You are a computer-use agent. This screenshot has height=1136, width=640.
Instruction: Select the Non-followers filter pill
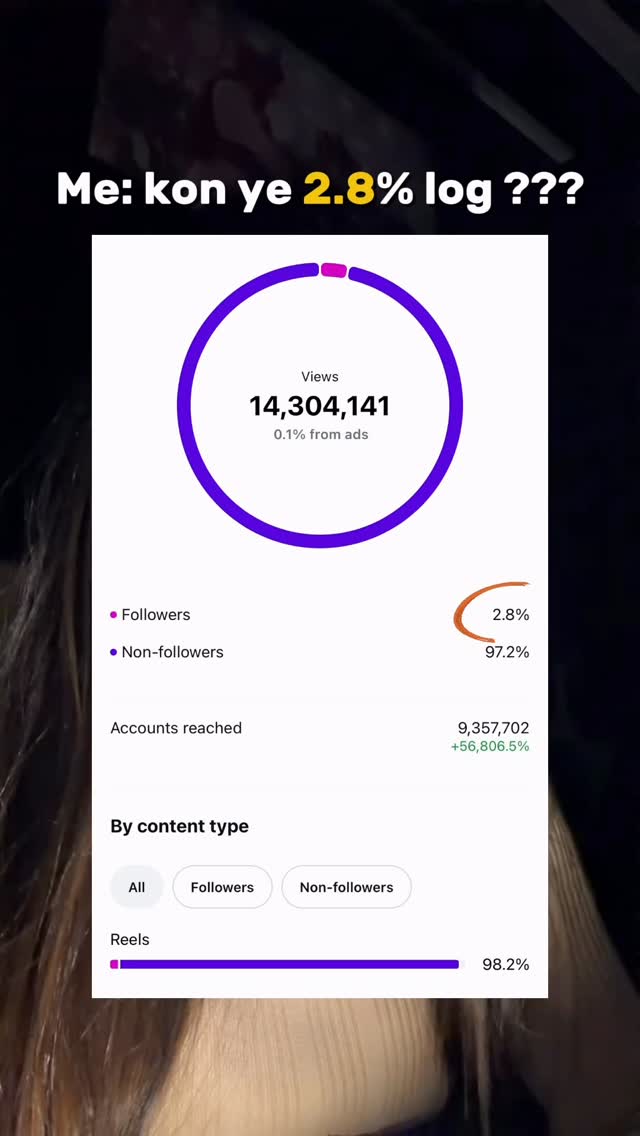(346, 887)
